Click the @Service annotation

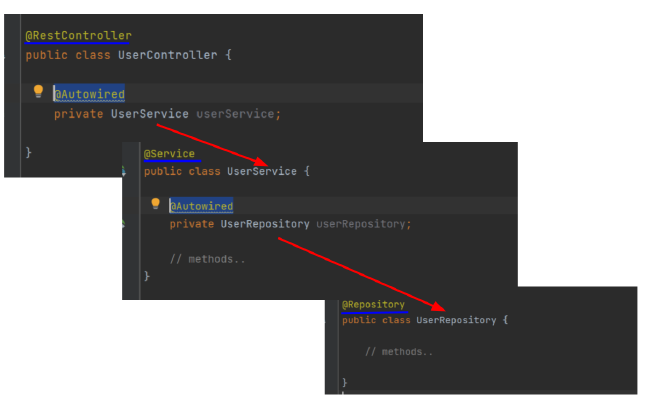pos(169,154)
